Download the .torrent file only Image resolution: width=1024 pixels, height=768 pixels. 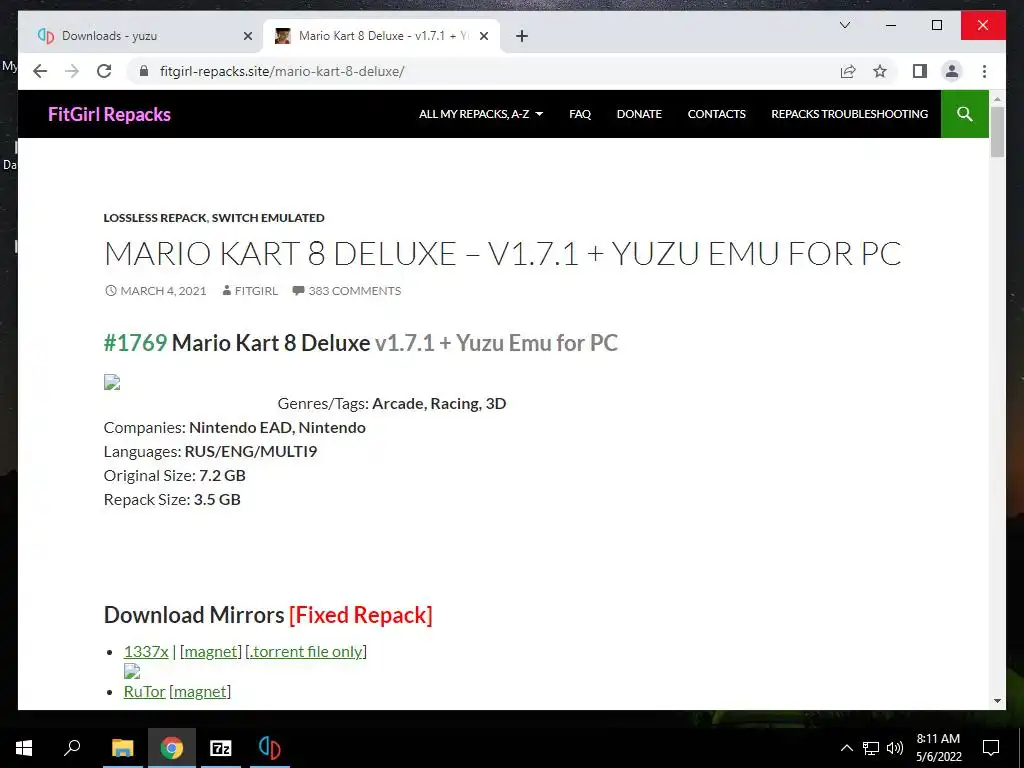[306, 651]
